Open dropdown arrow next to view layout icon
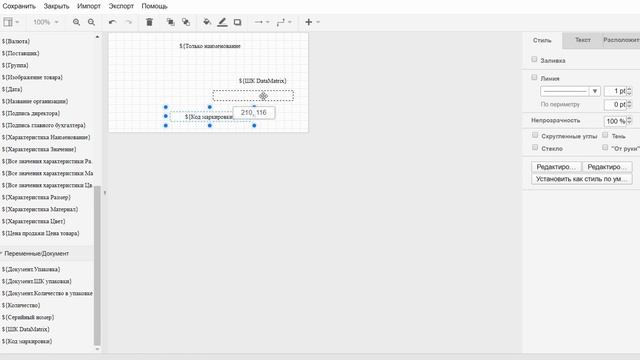Screen dimensions: 640x360 point(17,22)
